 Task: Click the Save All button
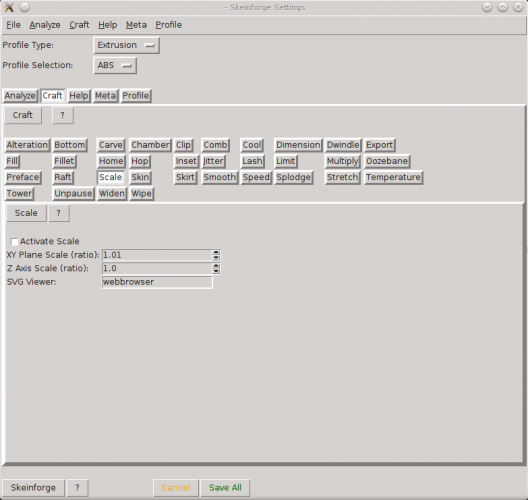(225, 488)
